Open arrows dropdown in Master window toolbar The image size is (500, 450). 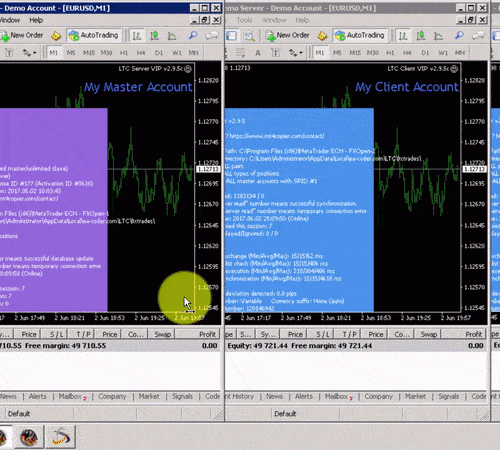coord(29,53)
